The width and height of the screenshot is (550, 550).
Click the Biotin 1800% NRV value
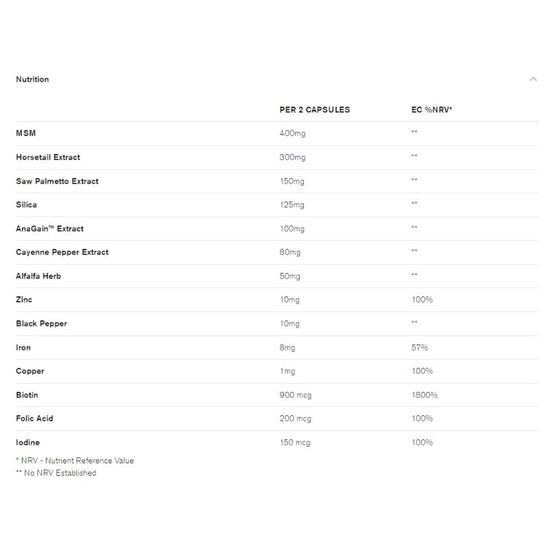click(424, 395)
